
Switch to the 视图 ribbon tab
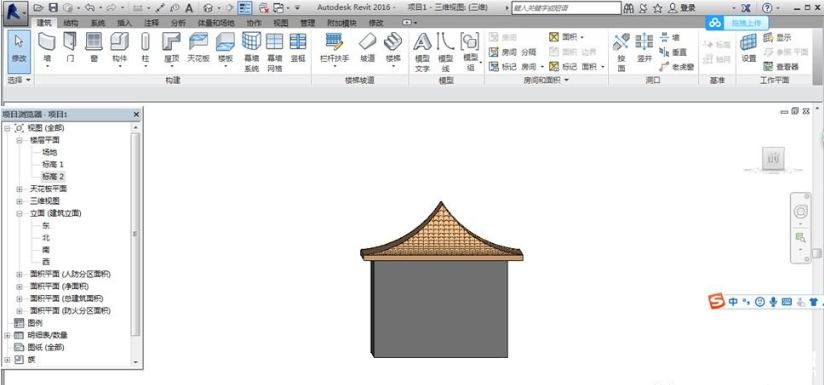pyautogui.click(x=281, y=23)
